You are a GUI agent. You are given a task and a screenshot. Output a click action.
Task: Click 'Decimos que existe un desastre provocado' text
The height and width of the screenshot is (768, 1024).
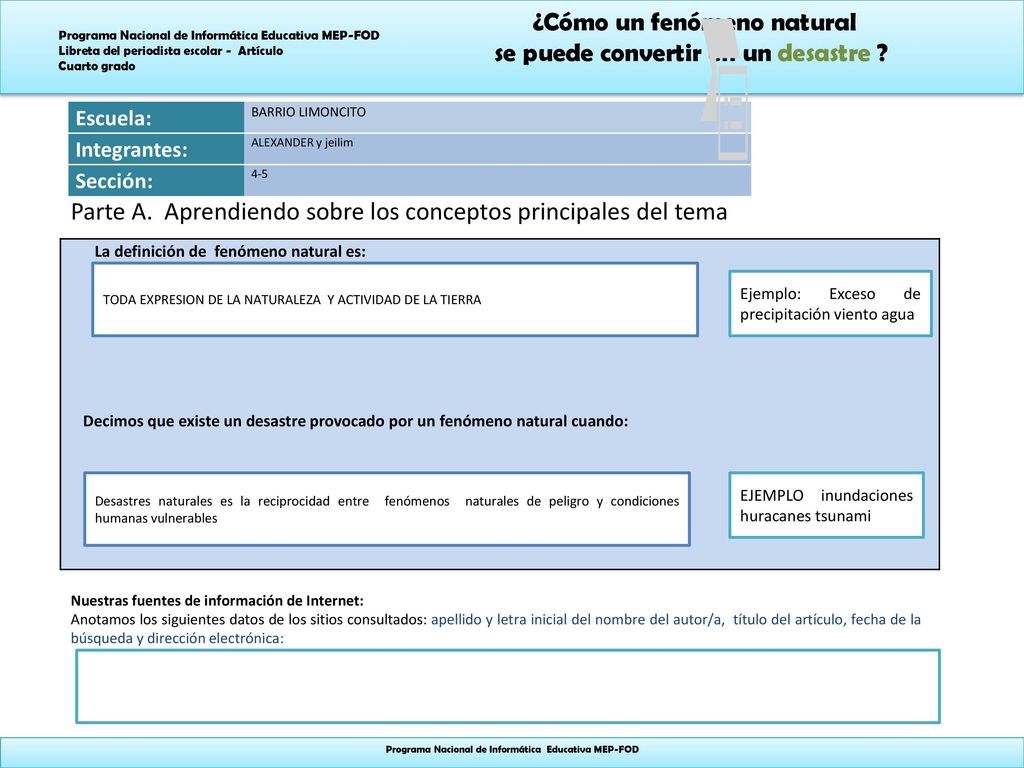(x=355, y=421)
